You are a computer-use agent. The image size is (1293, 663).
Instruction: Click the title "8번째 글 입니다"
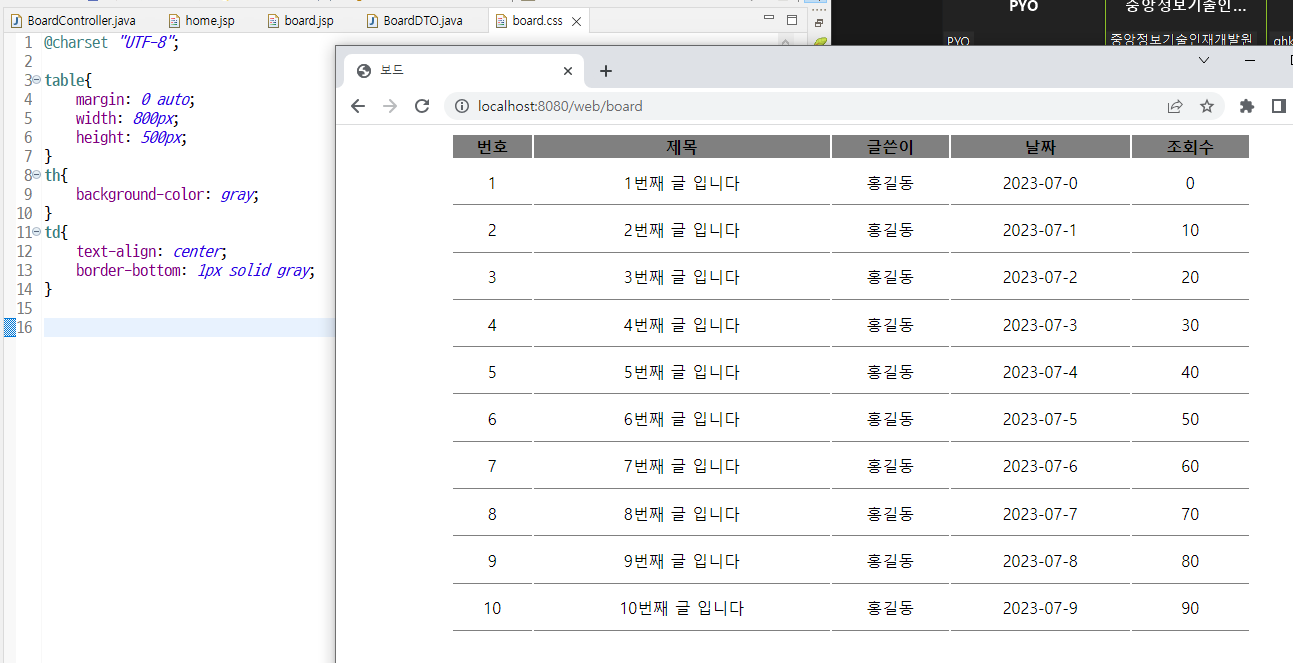pos(682,514)
